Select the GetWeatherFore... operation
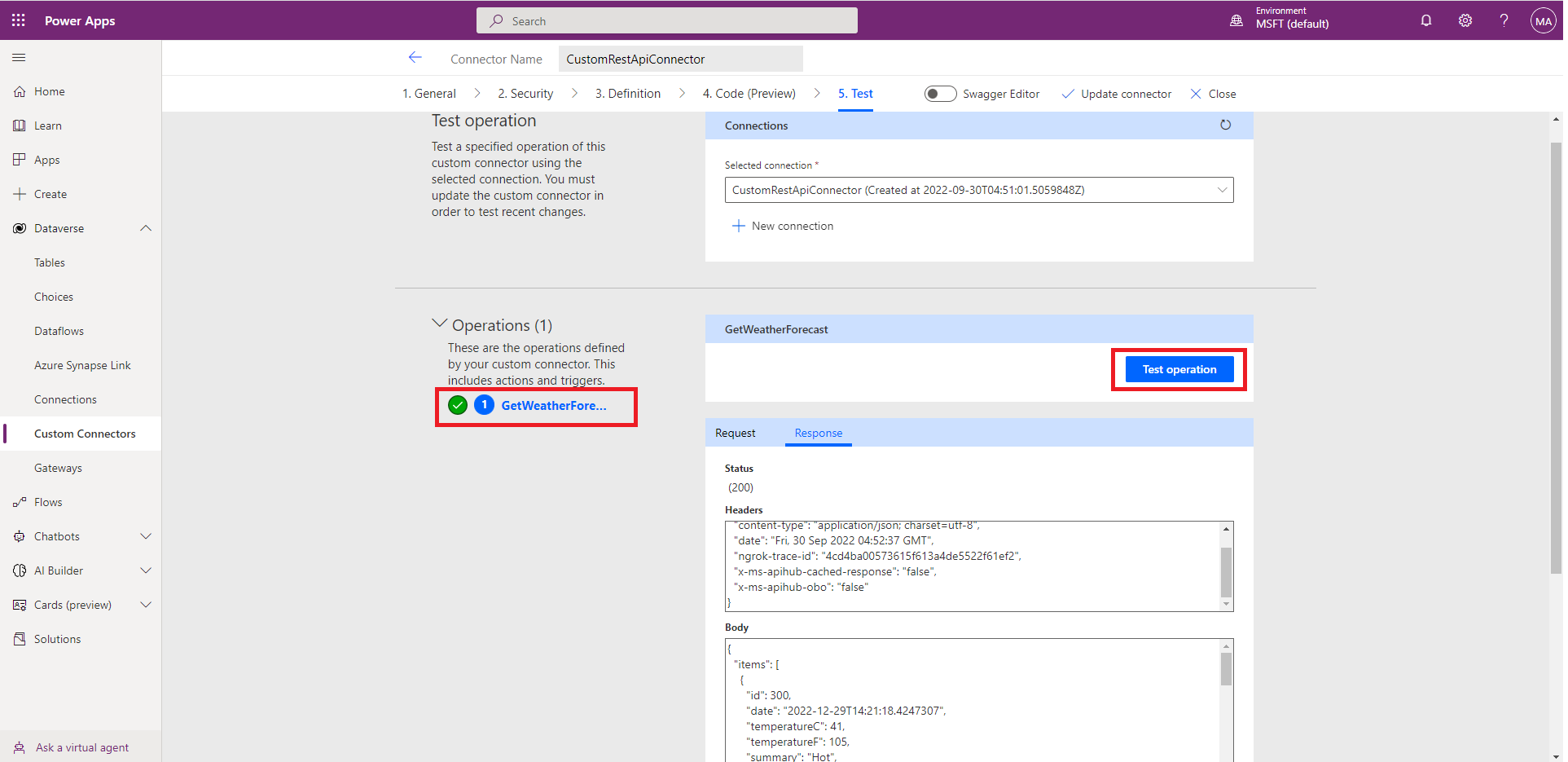The height and width of the screenshot is (762, 1568). [x=553, y=405]
